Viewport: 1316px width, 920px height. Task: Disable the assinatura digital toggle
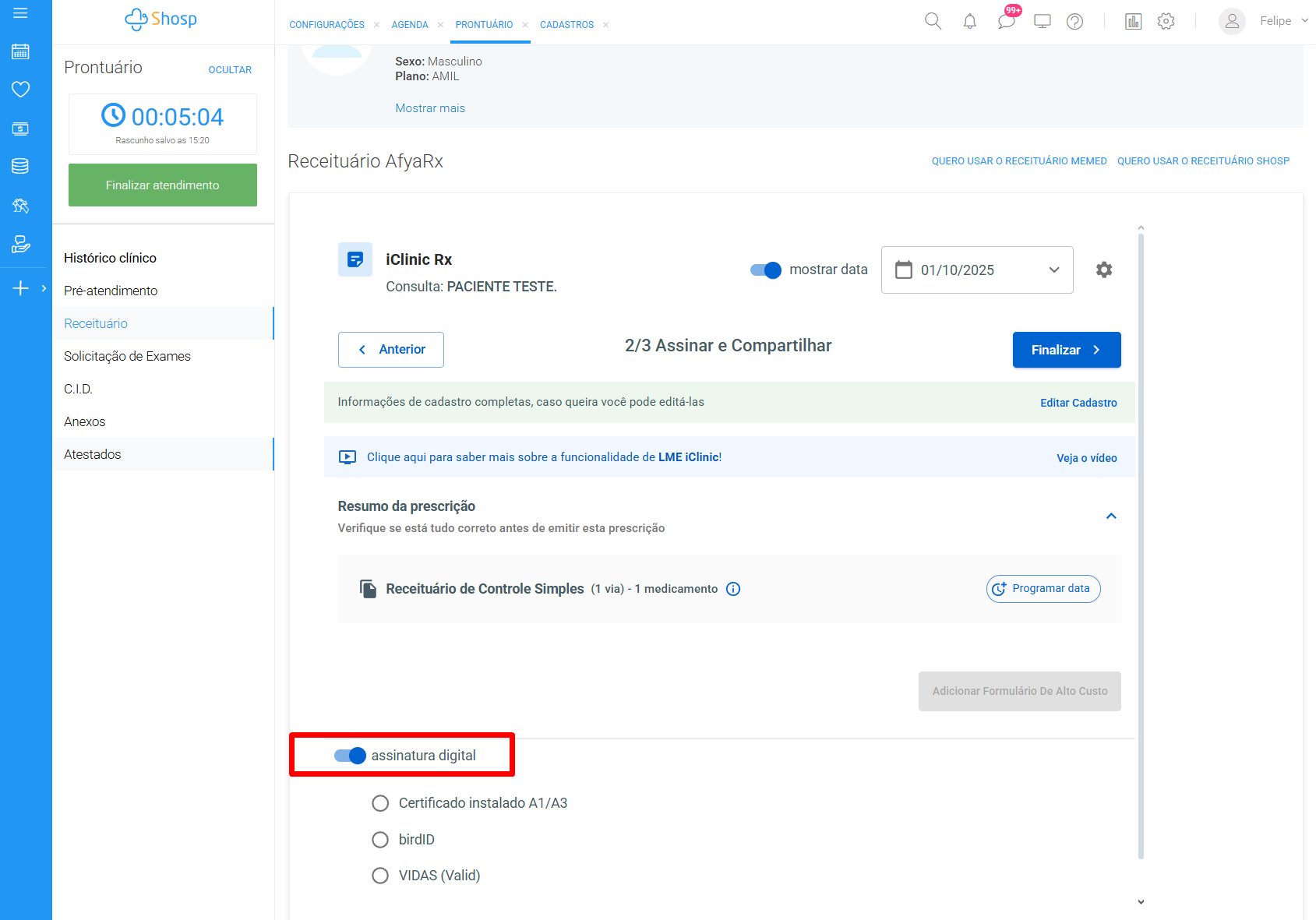350,756
